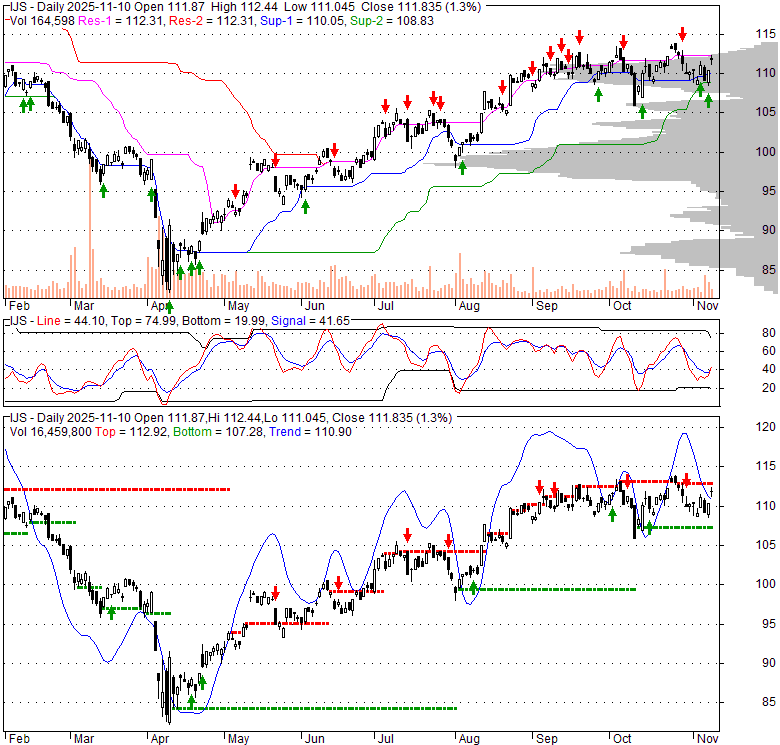Click 'Bottom = 19.99' in oscillator panel

[224, 321]
